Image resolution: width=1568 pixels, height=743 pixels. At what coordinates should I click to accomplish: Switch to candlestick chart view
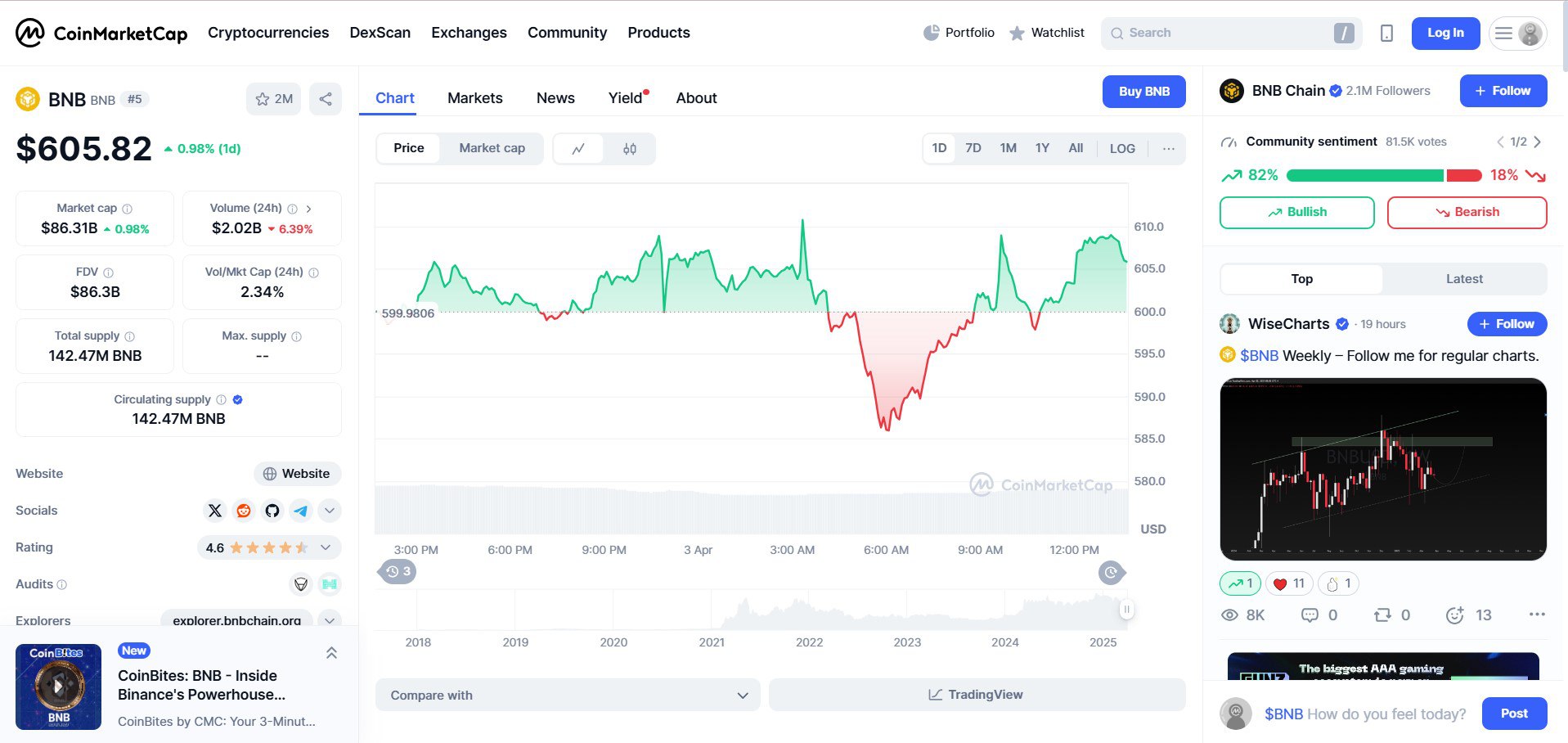[x=629, y=149]
